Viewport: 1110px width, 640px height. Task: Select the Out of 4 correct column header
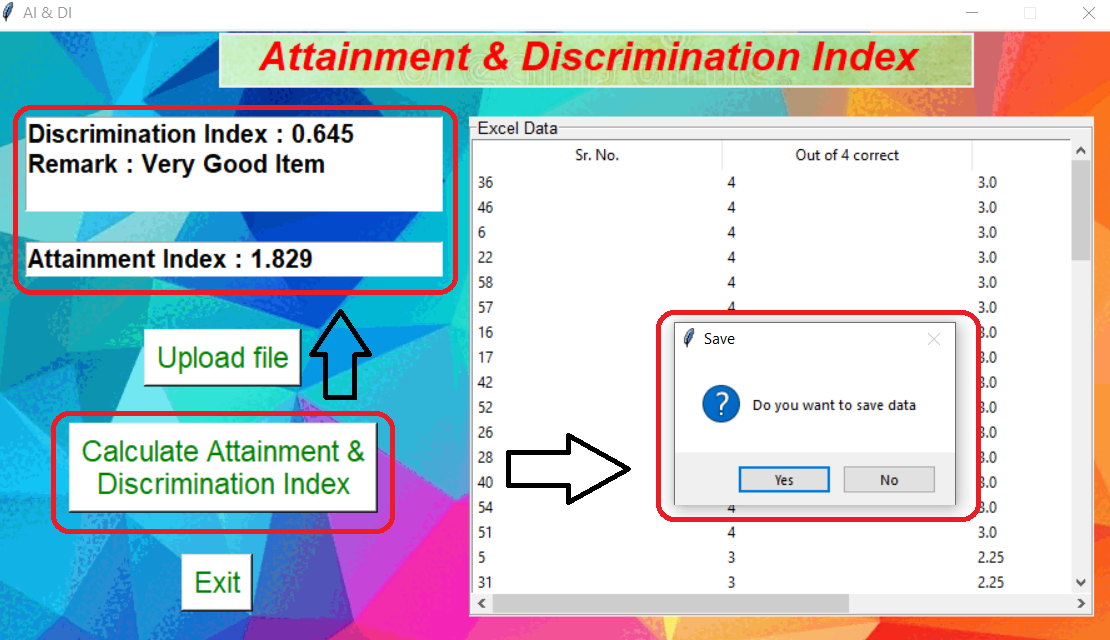tap(847, 155)
